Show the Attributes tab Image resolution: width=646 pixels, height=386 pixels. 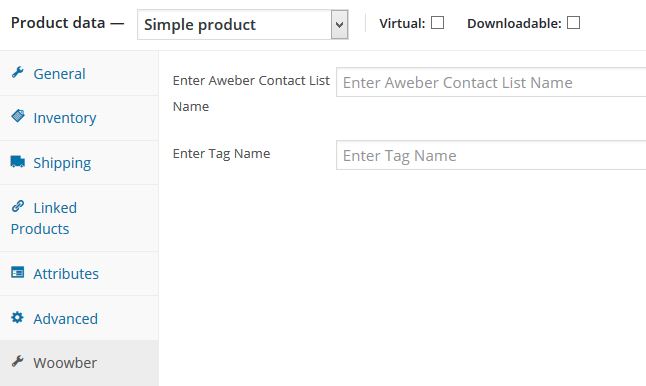79,274
